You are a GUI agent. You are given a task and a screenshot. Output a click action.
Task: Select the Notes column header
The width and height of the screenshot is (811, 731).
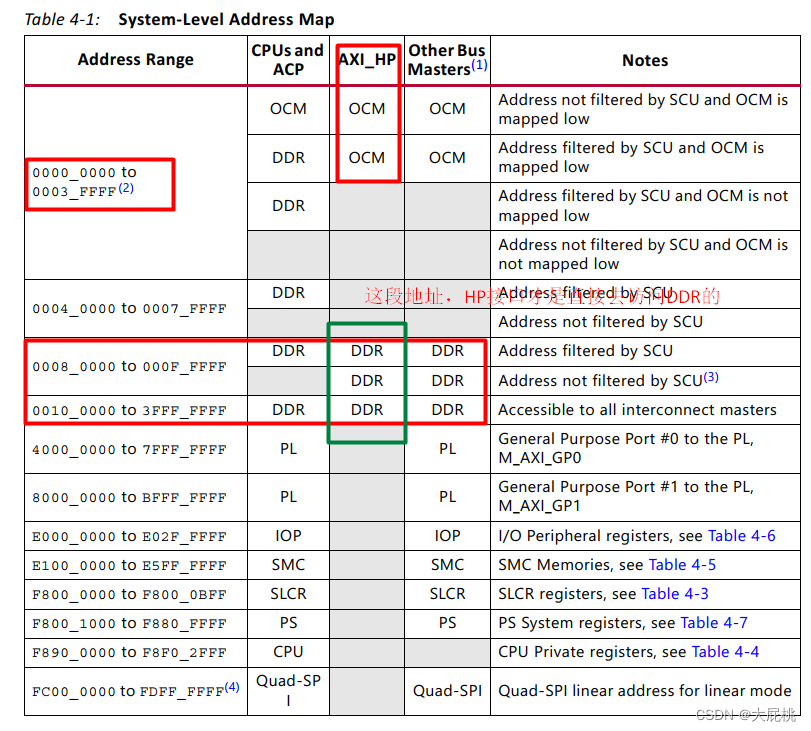(645, 59)
